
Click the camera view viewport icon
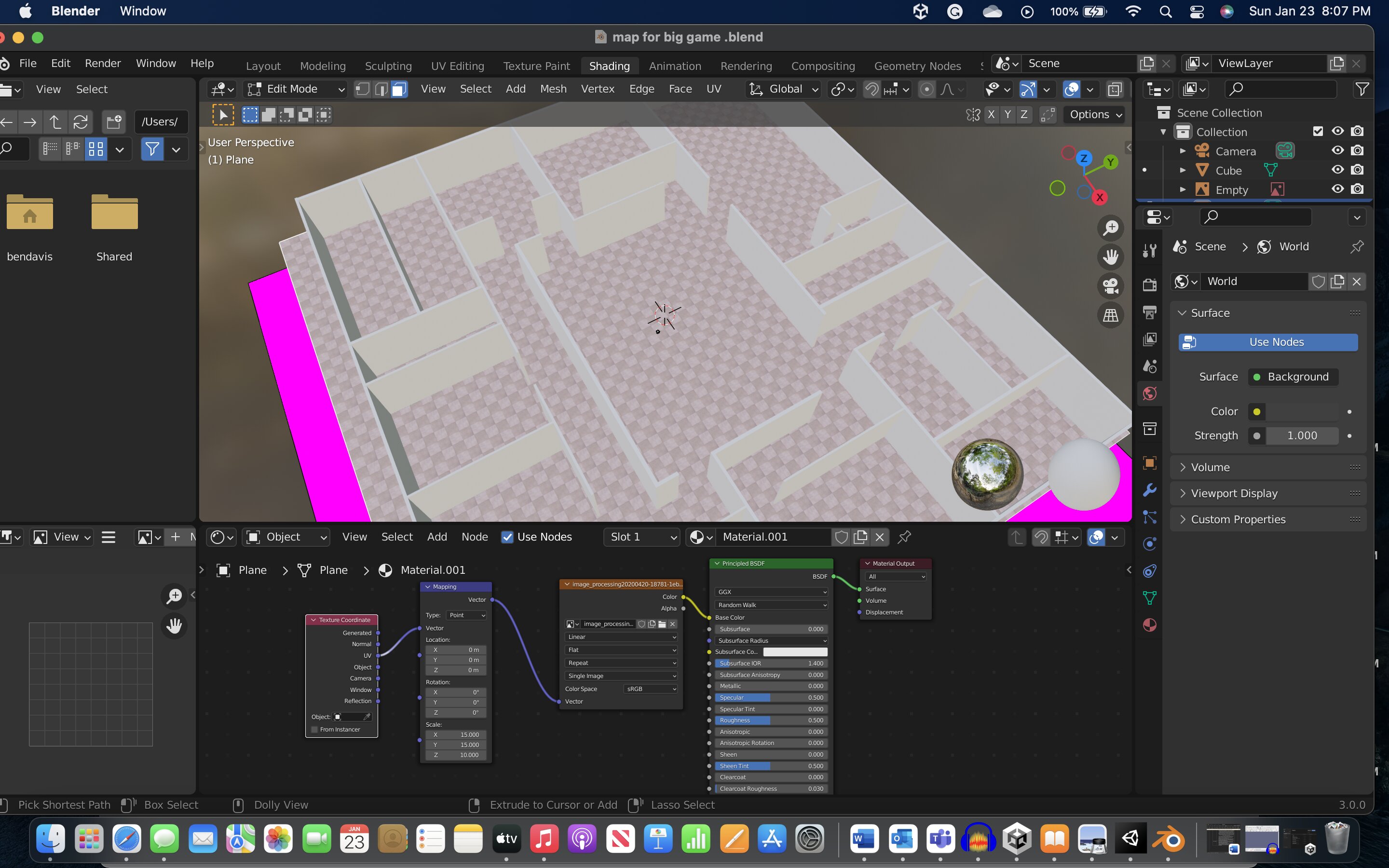[x=1111, y=286]
